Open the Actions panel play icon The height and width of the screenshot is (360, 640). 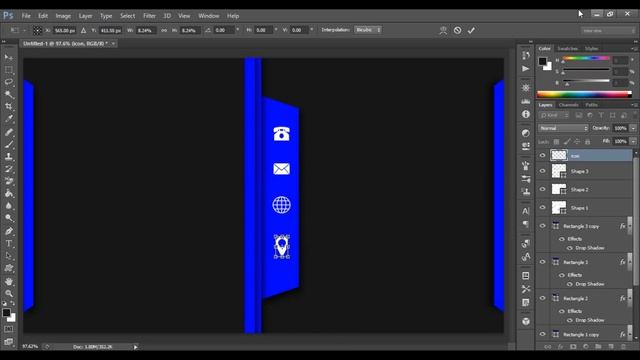pos(526,69)
